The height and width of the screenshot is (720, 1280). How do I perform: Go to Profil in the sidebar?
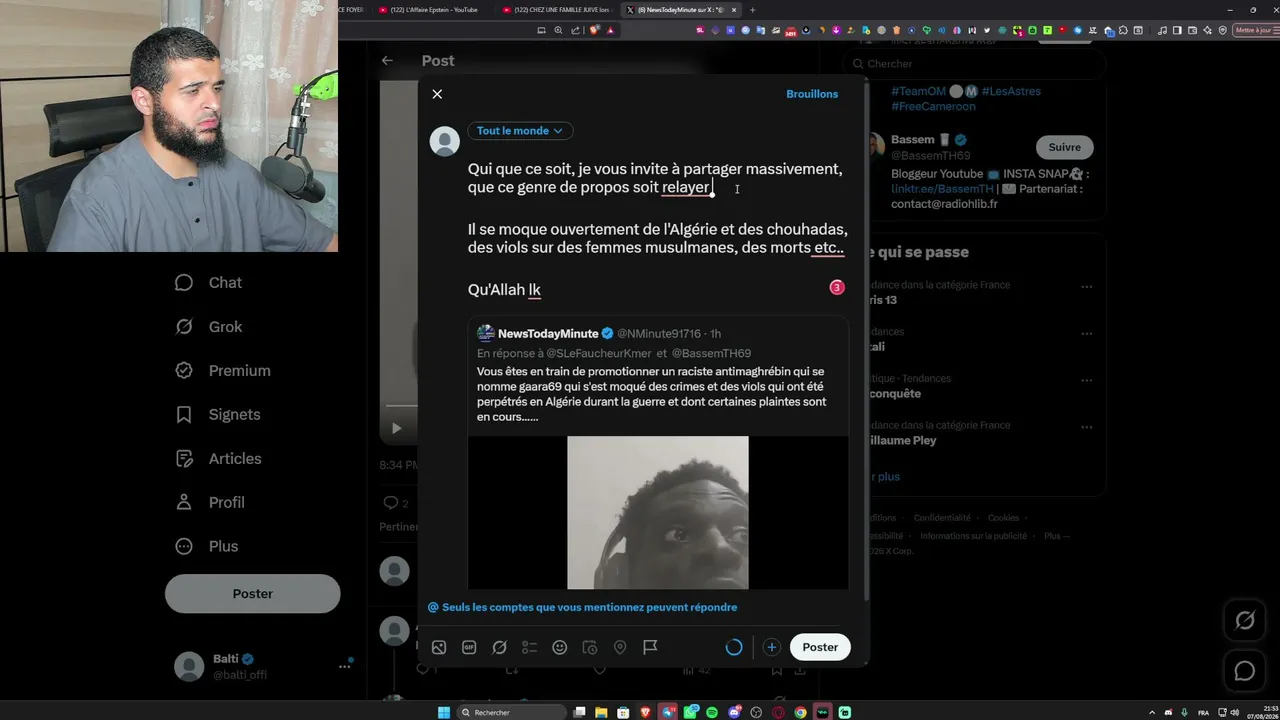(x=210, y=503)
